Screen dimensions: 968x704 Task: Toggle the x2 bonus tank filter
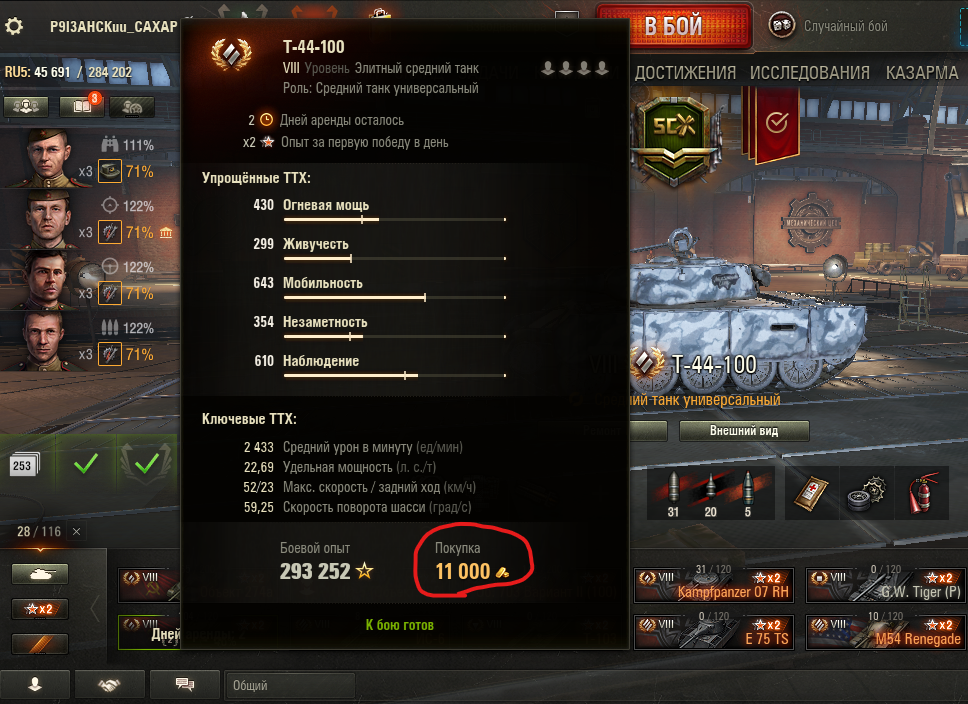pyautogui.click(x=40, y=609)
